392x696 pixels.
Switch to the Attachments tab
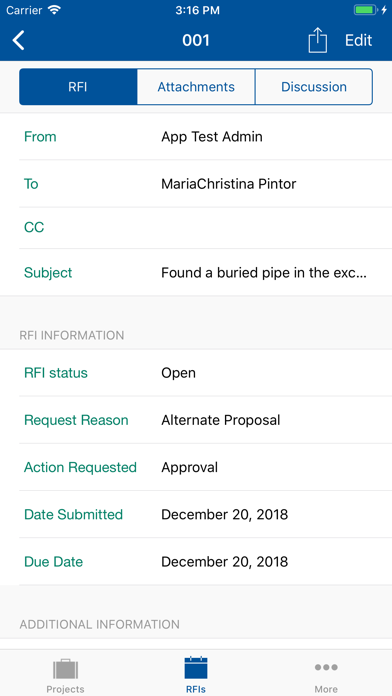[196, 87]
